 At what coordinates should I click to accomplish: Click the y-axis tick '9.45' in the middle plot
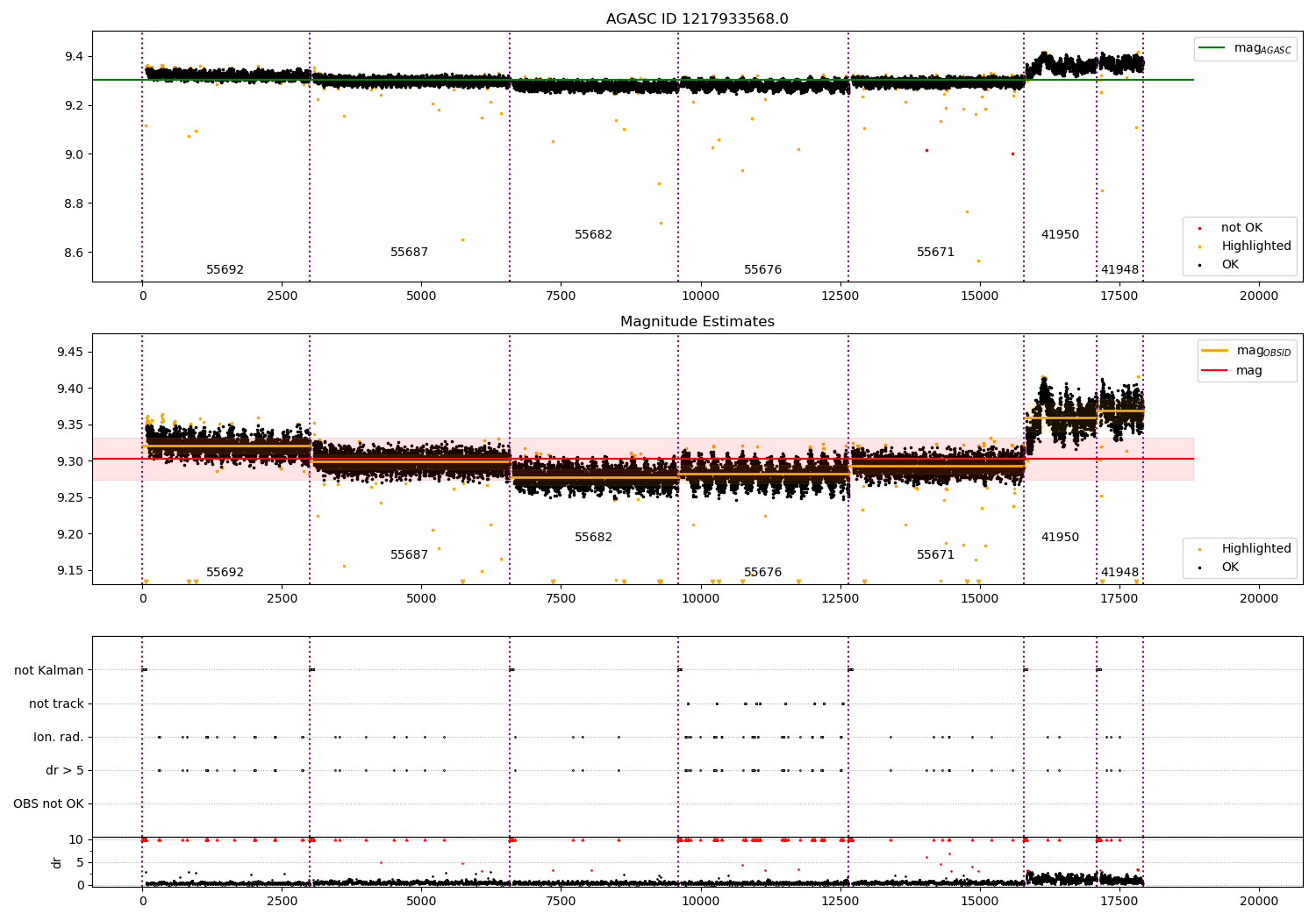(69, 353)
